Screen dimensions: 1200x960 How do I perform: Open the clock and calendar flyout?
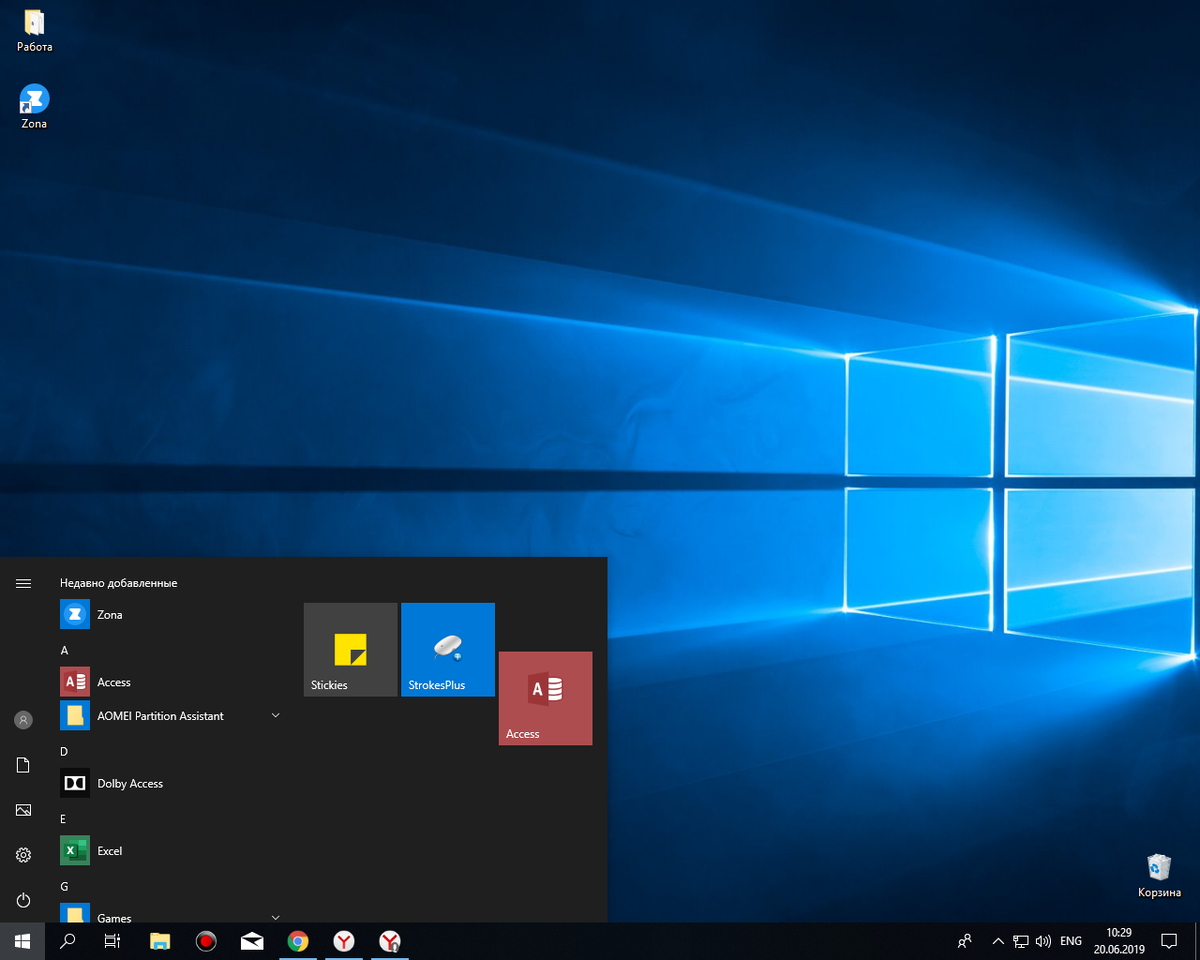tap(1119, 941)
